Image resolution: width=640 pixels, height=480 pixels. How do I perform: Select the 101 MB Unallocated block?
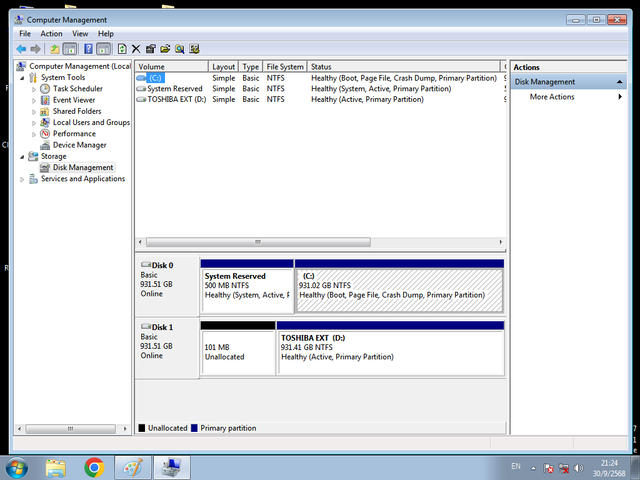238,348
